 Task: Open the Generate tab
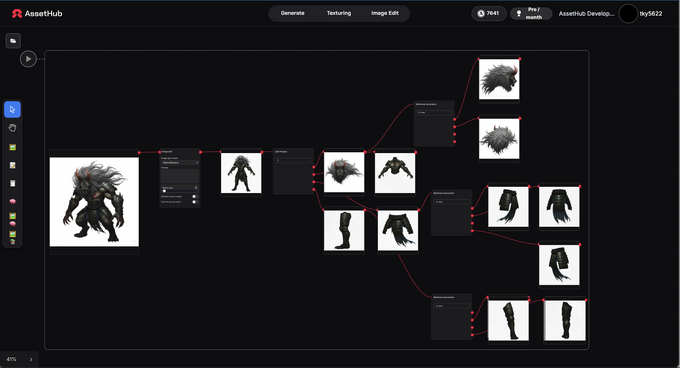tap(292, 13)
